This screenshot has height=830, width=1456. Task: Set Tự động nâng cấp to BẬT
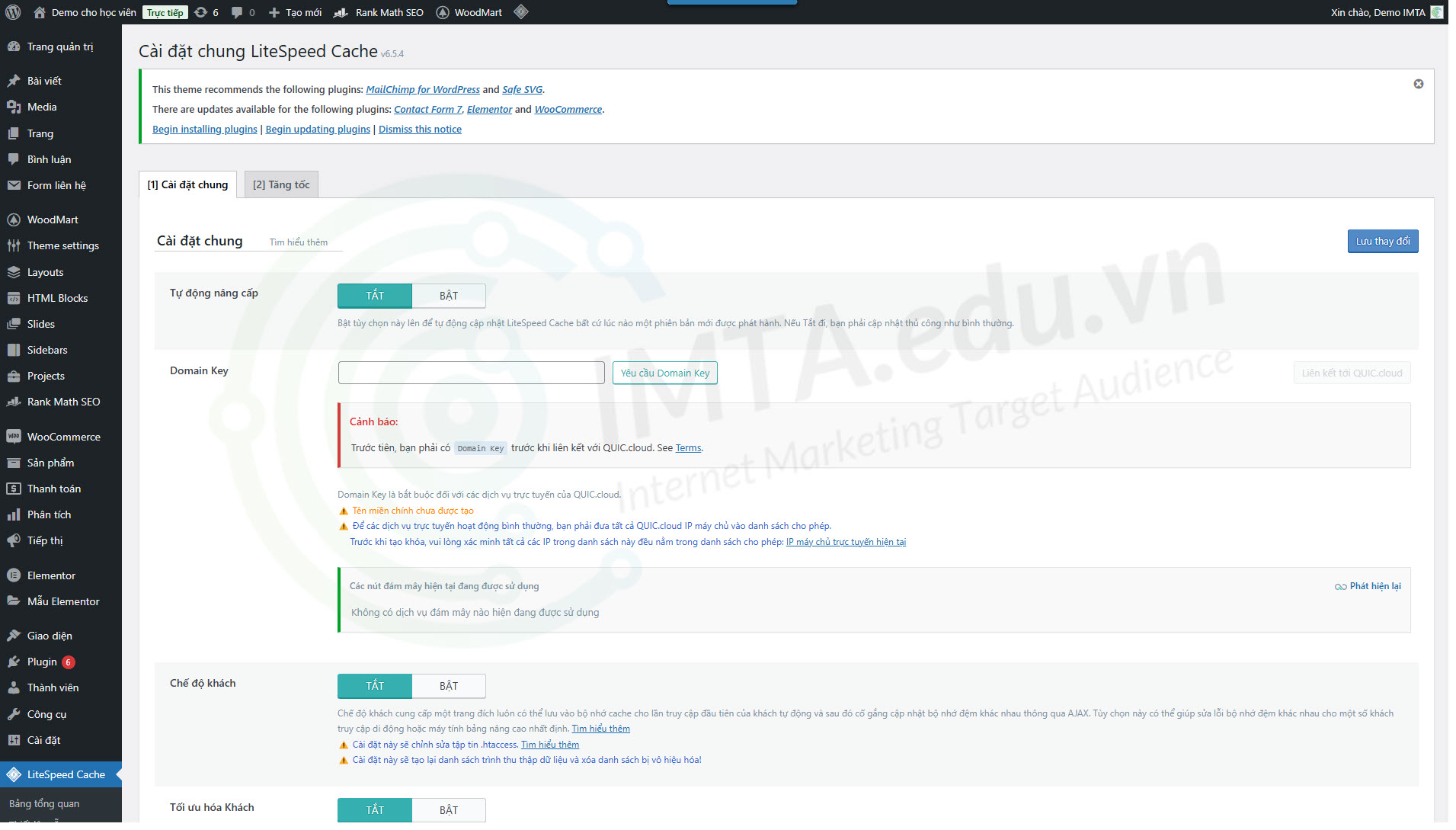click(x=449, y=296)
